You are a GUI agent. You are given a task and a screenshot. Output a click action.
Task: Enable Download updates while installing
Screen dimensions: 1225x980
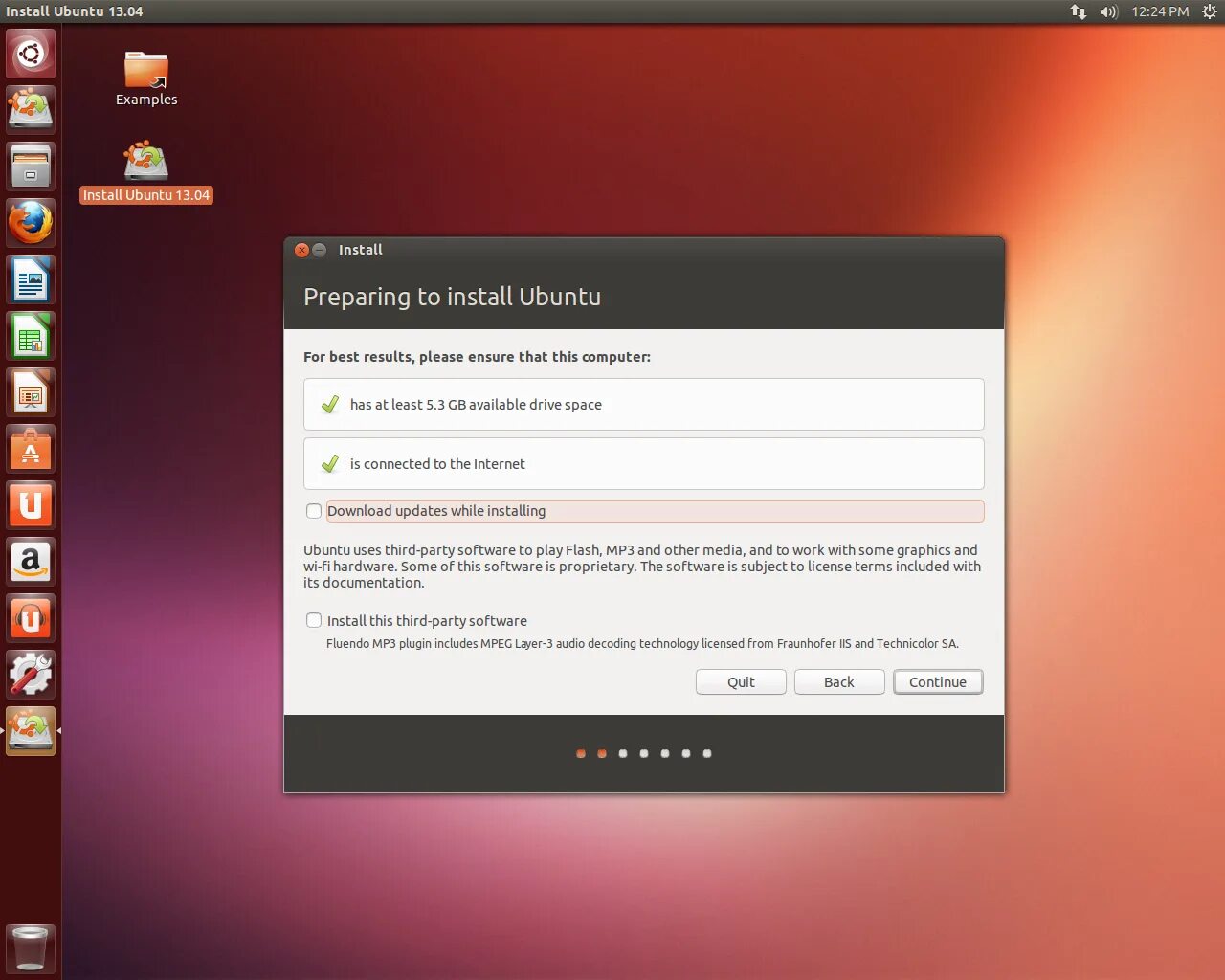point(314,511)
